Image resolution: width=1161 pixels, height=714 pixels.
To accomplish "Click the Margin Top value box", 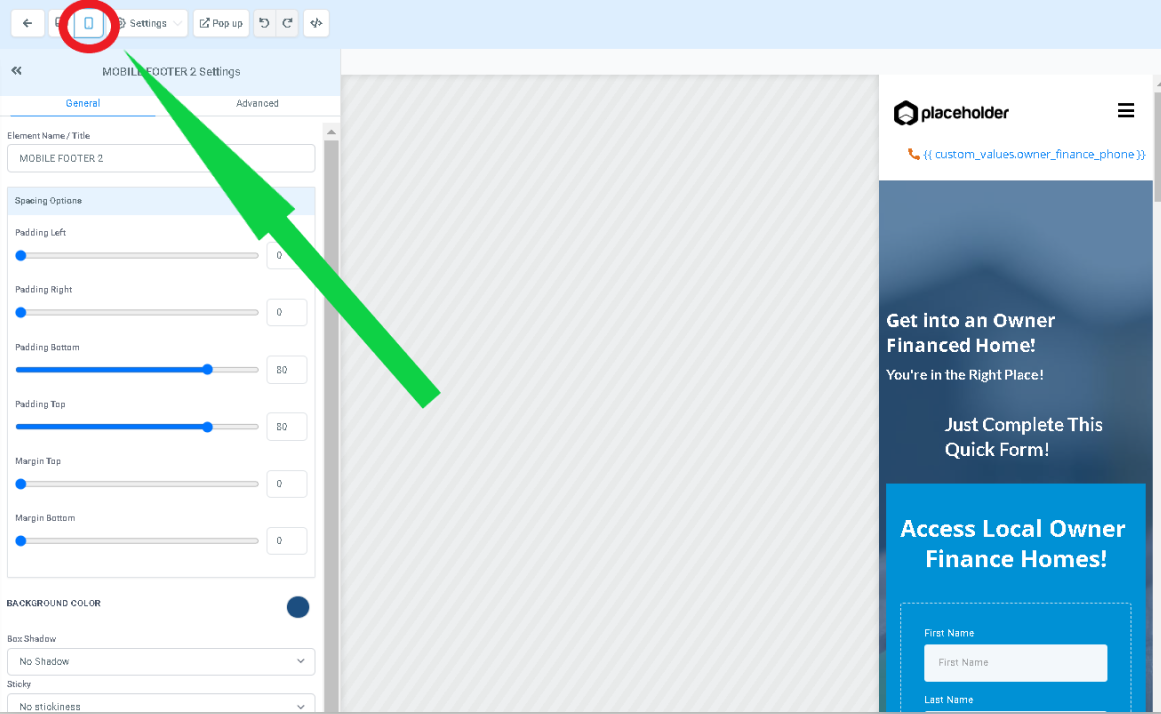I will point(287,484).
